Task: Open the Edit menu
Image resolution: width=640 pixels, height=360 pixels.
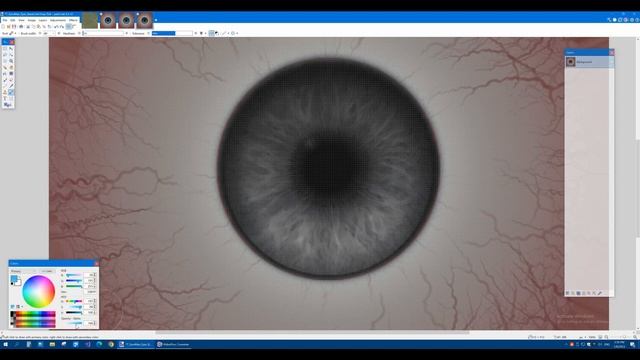Action: coord(13,20)
